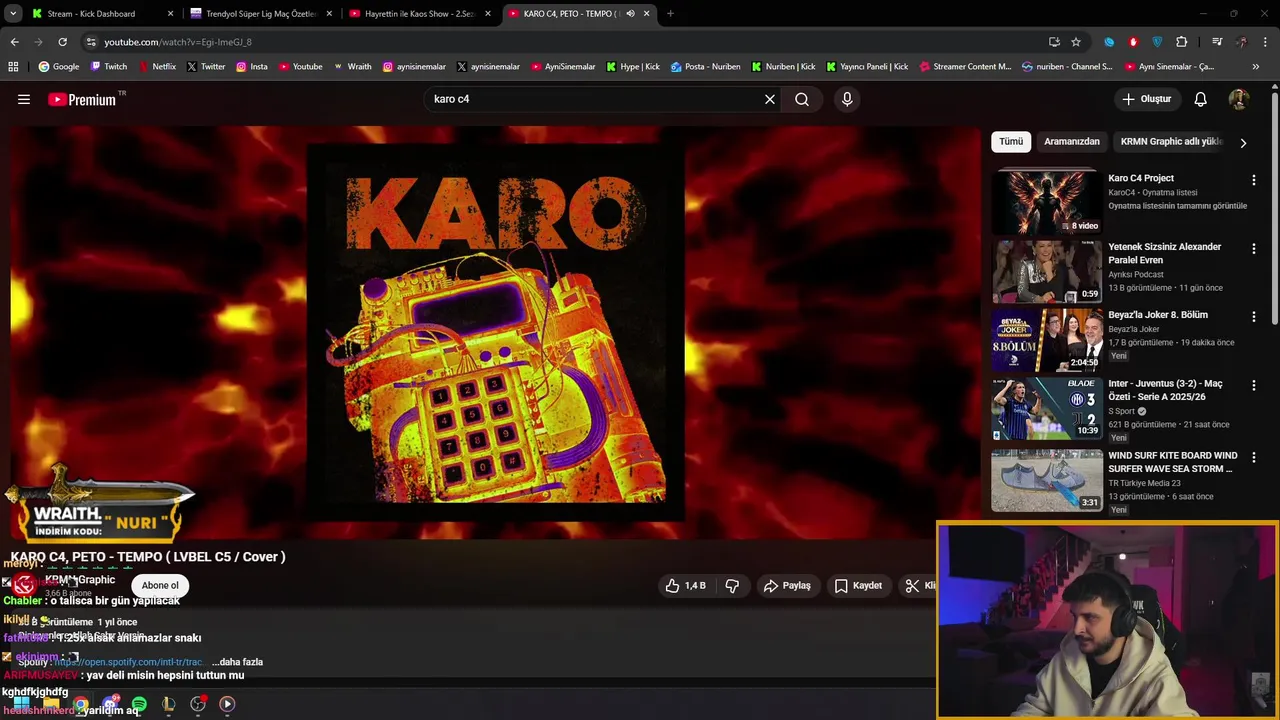Click the red hand adblock extension
This screenshot has height=720, width=1280.
coord(1133,42)
